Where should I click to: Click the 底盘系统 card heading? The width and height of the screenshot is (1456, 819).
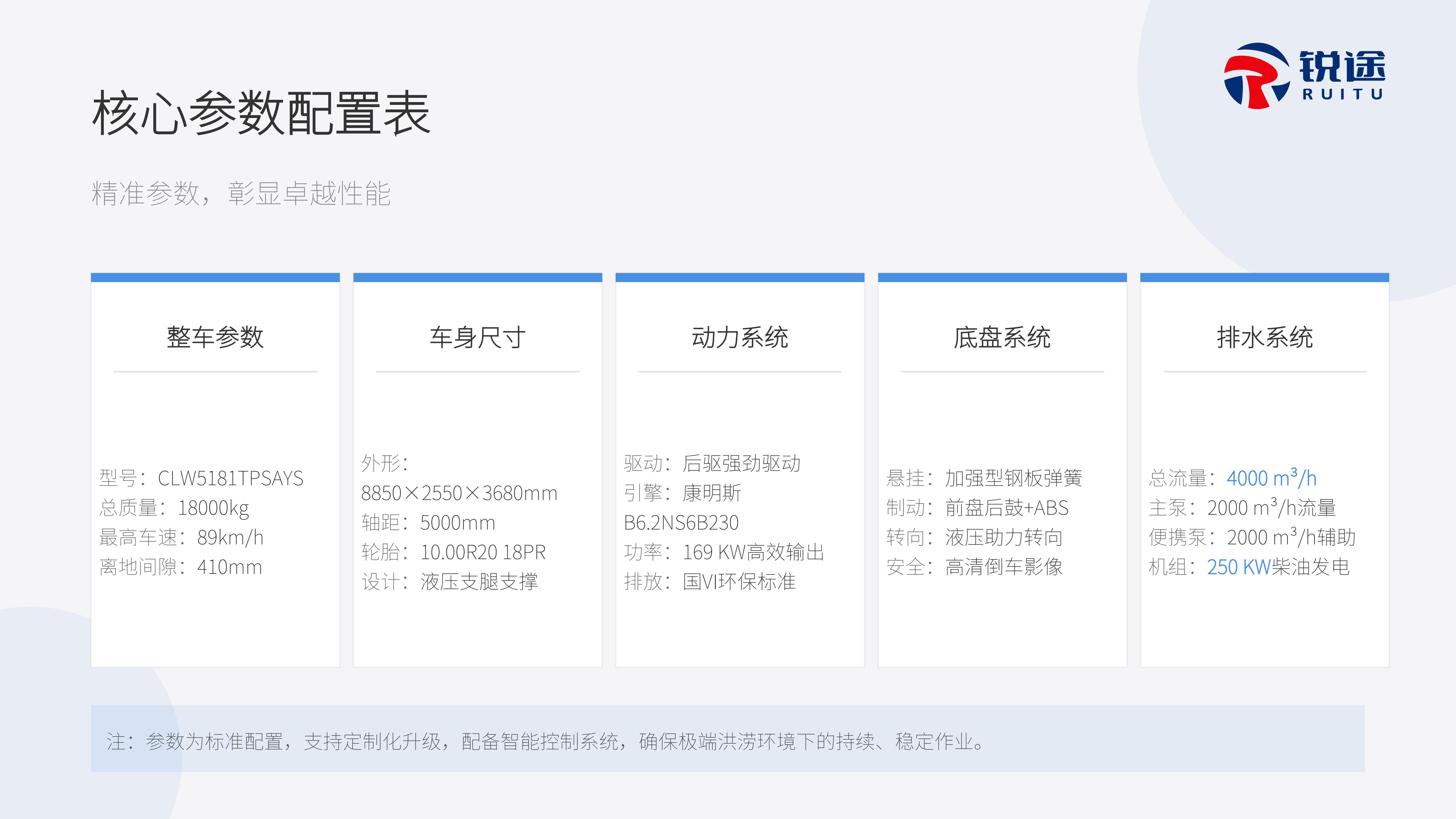(1002, 338)
